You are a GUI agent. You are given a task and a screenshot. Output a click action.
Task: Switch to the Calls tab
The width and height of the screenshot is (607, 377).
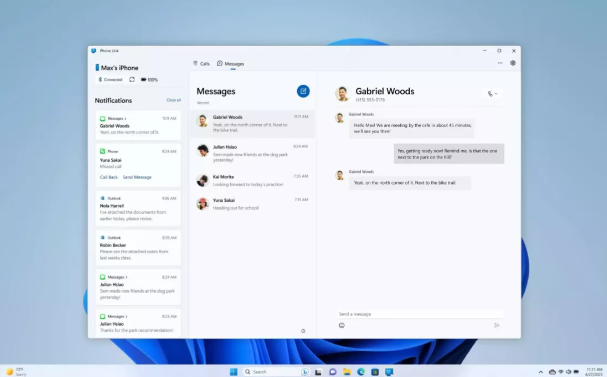coord(201,63)
